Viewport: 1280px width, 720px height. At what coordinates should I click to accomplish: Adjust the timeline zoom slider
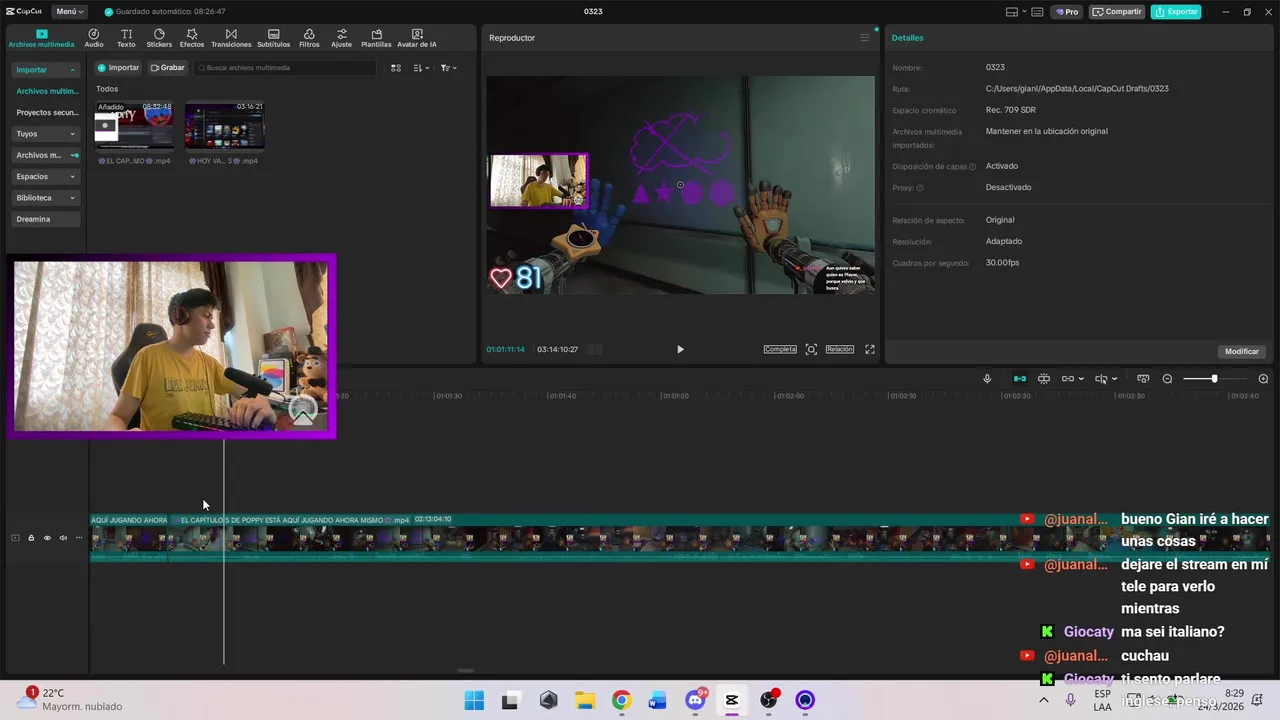pyautogui.click(x=1214, y=379)
